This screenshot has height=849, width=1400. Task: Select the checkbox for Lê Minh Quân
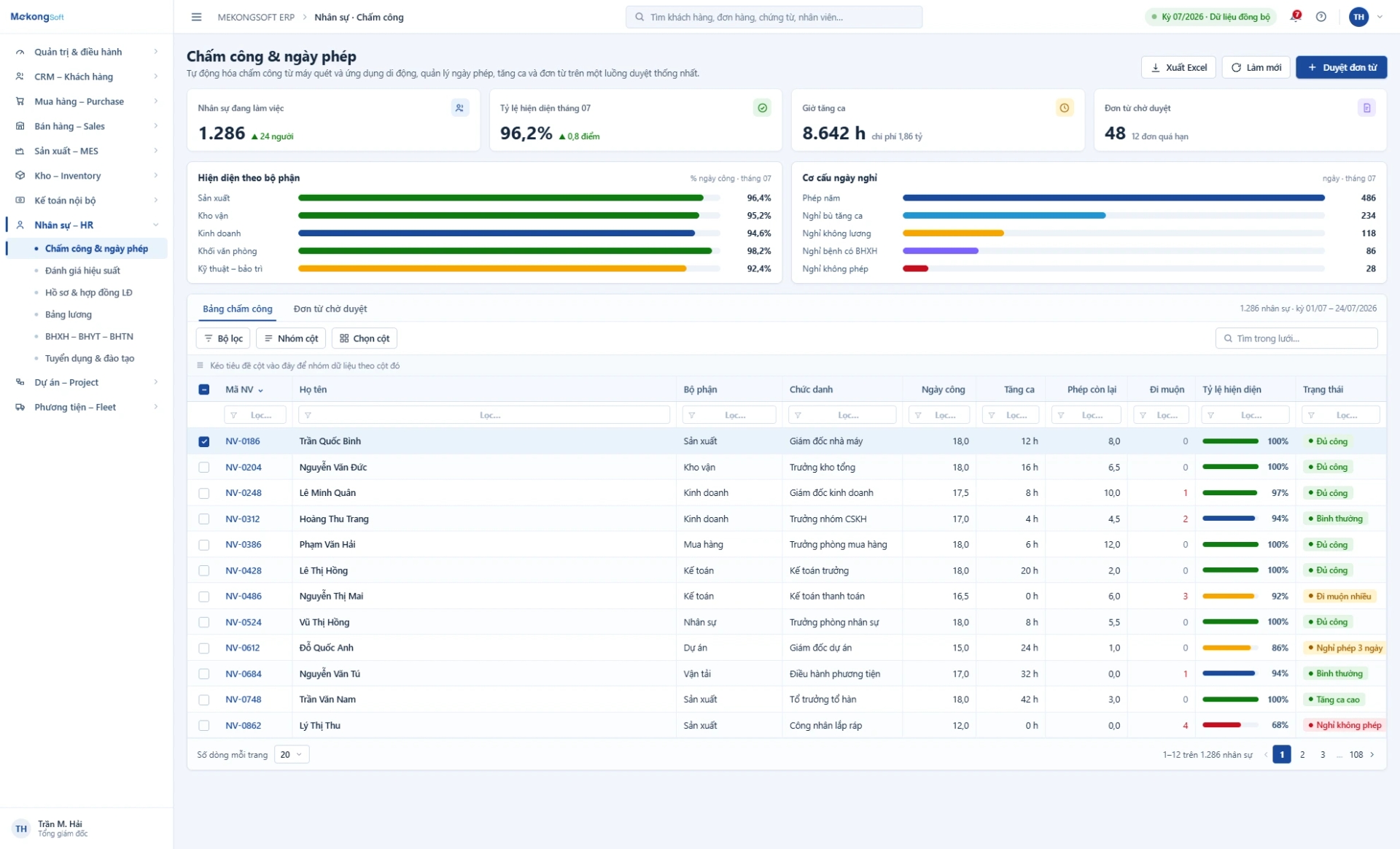pos(204,493)
